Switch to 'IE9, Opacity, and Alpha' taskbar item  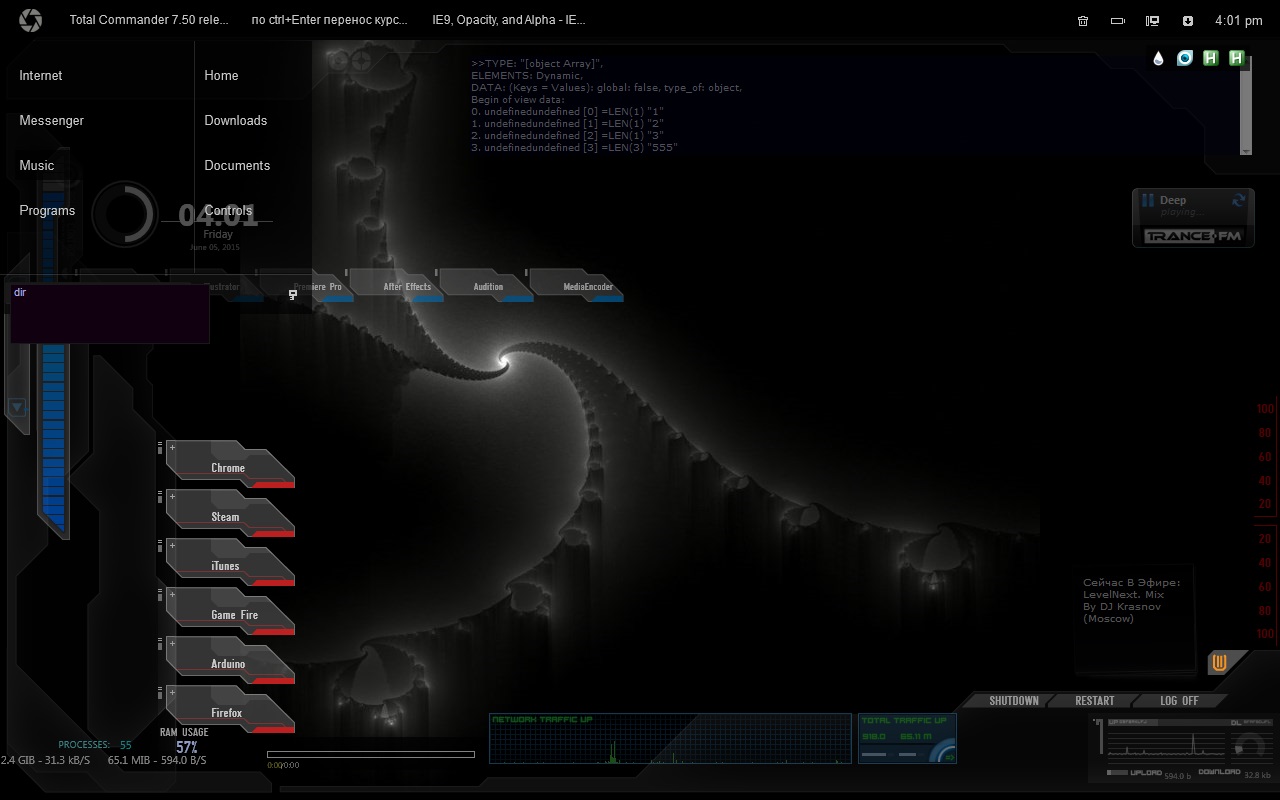coord(509,20)
